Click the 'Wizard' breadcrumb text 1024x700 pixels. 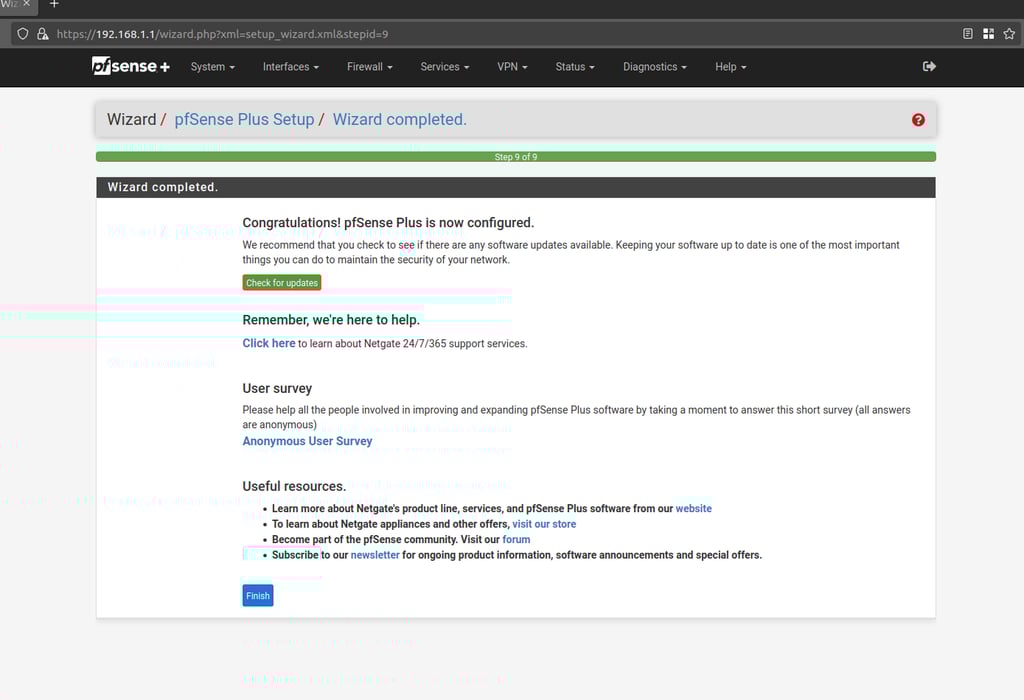click(131, 119)
